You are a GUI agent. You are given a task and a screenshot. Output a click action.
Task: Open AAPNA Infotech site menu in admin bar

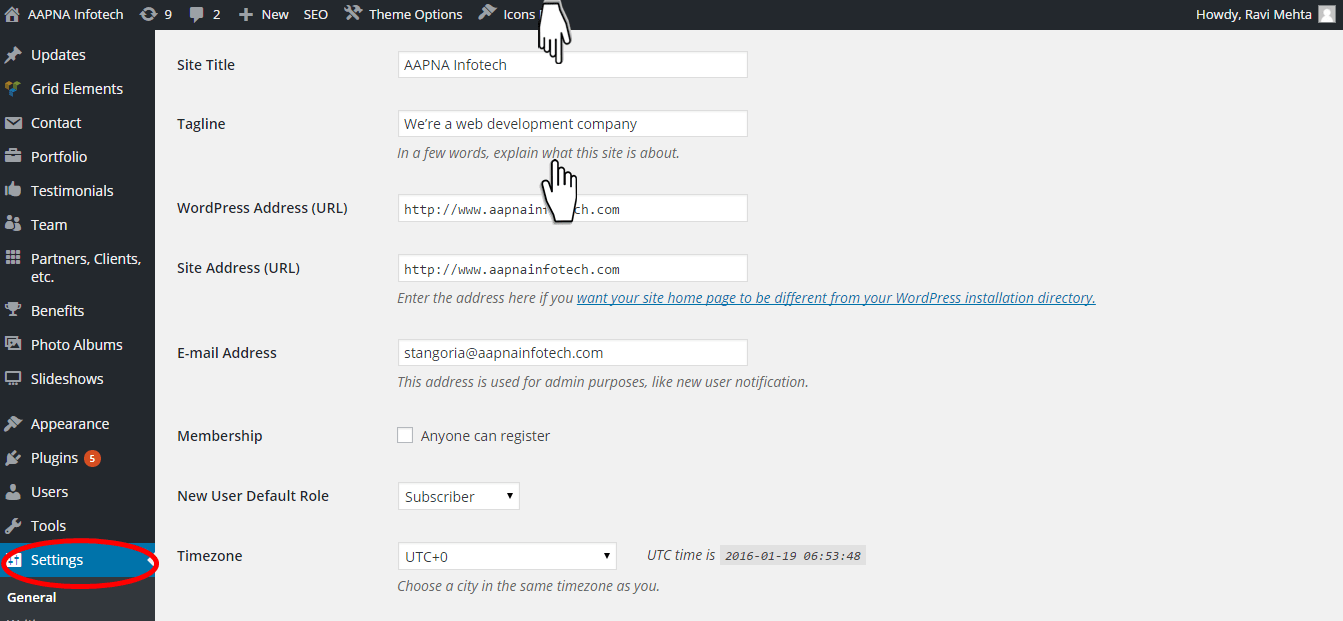point(76,14)
